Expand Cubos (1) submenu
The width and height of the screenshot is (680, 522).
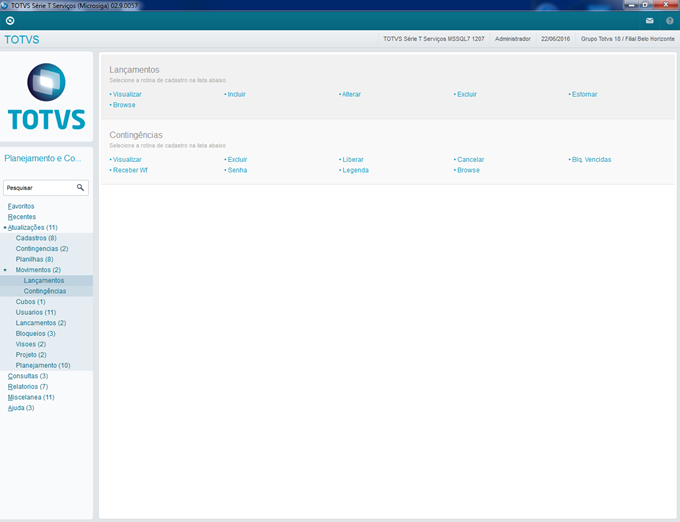tap(30, 302)
